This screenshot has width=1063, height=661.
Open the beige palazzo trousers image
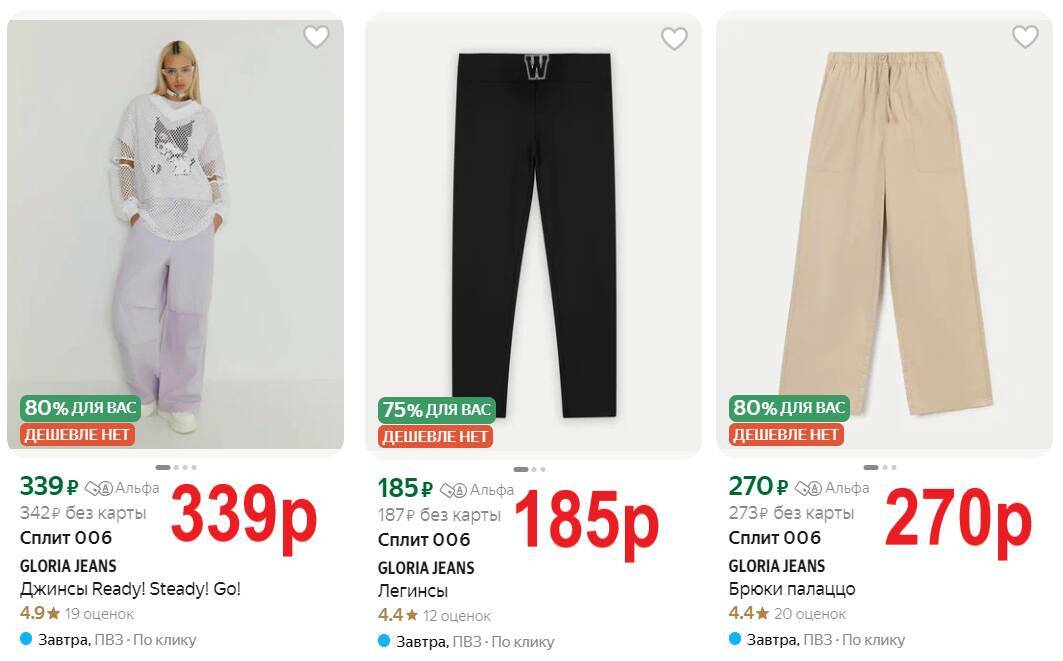coord(884,234)
